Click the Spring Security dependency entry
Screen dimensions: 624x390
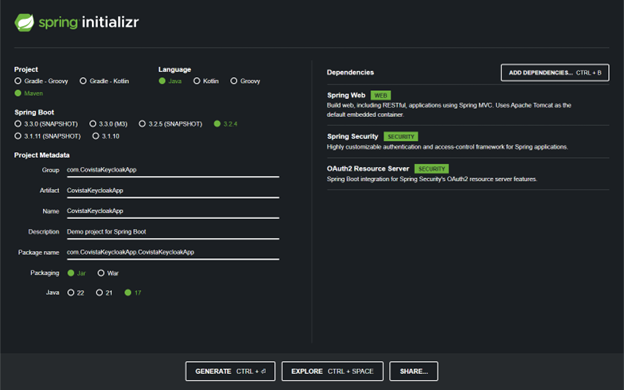pyautogui.click(x=468, y=142)
